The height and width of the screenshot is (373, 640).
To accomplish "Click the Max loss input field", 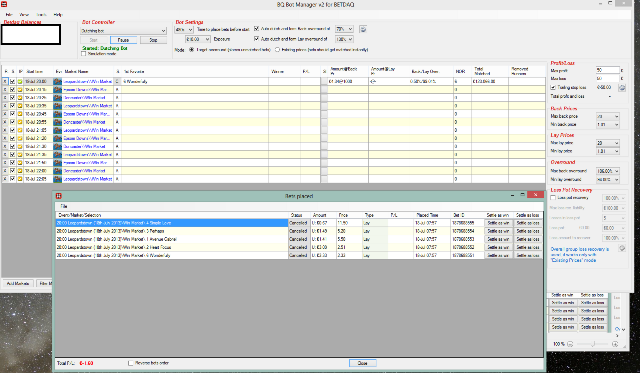I will tap(607, 78).
